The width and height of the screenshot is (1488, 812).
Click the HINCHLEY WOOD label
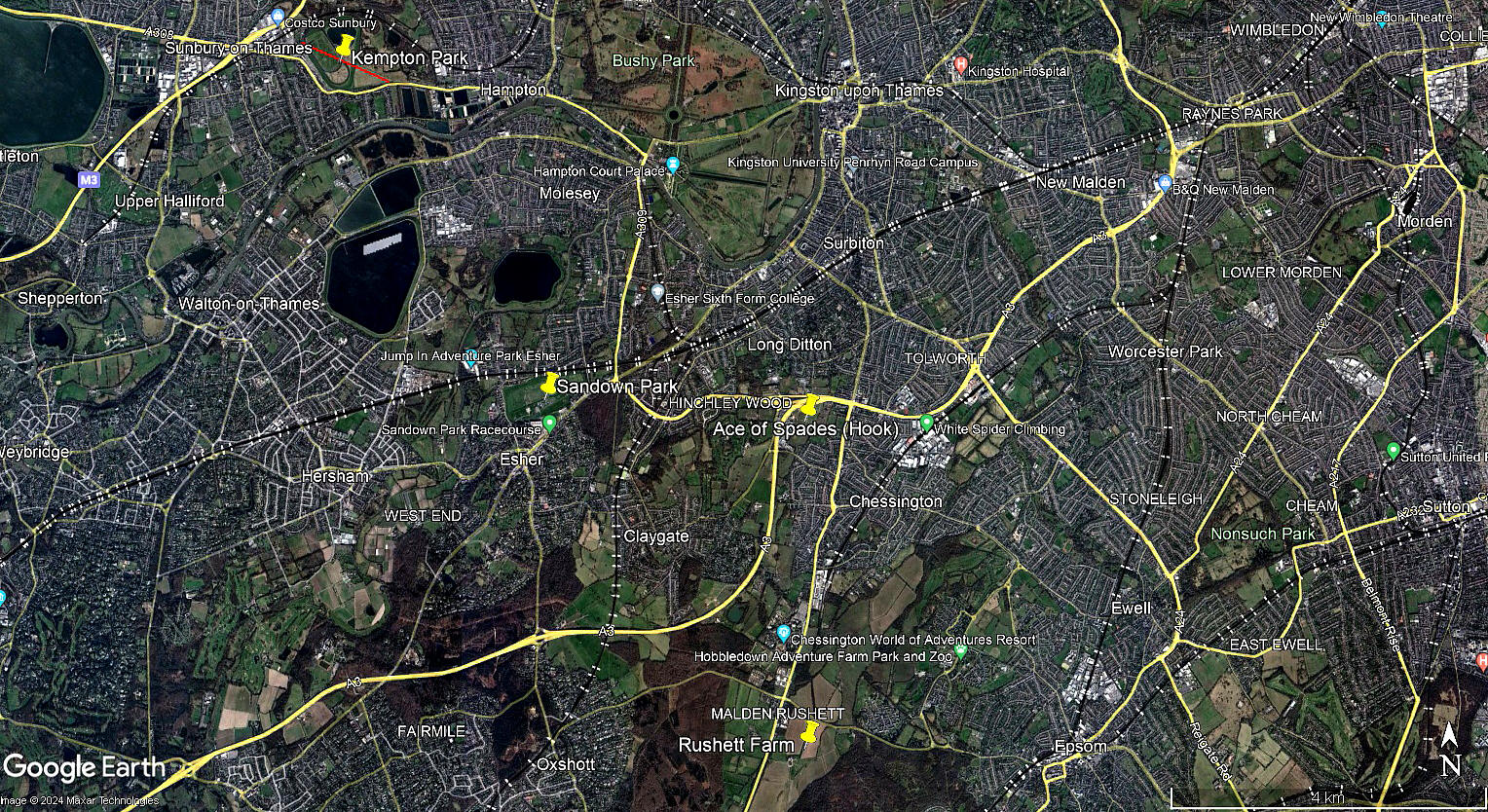(731, 403)
